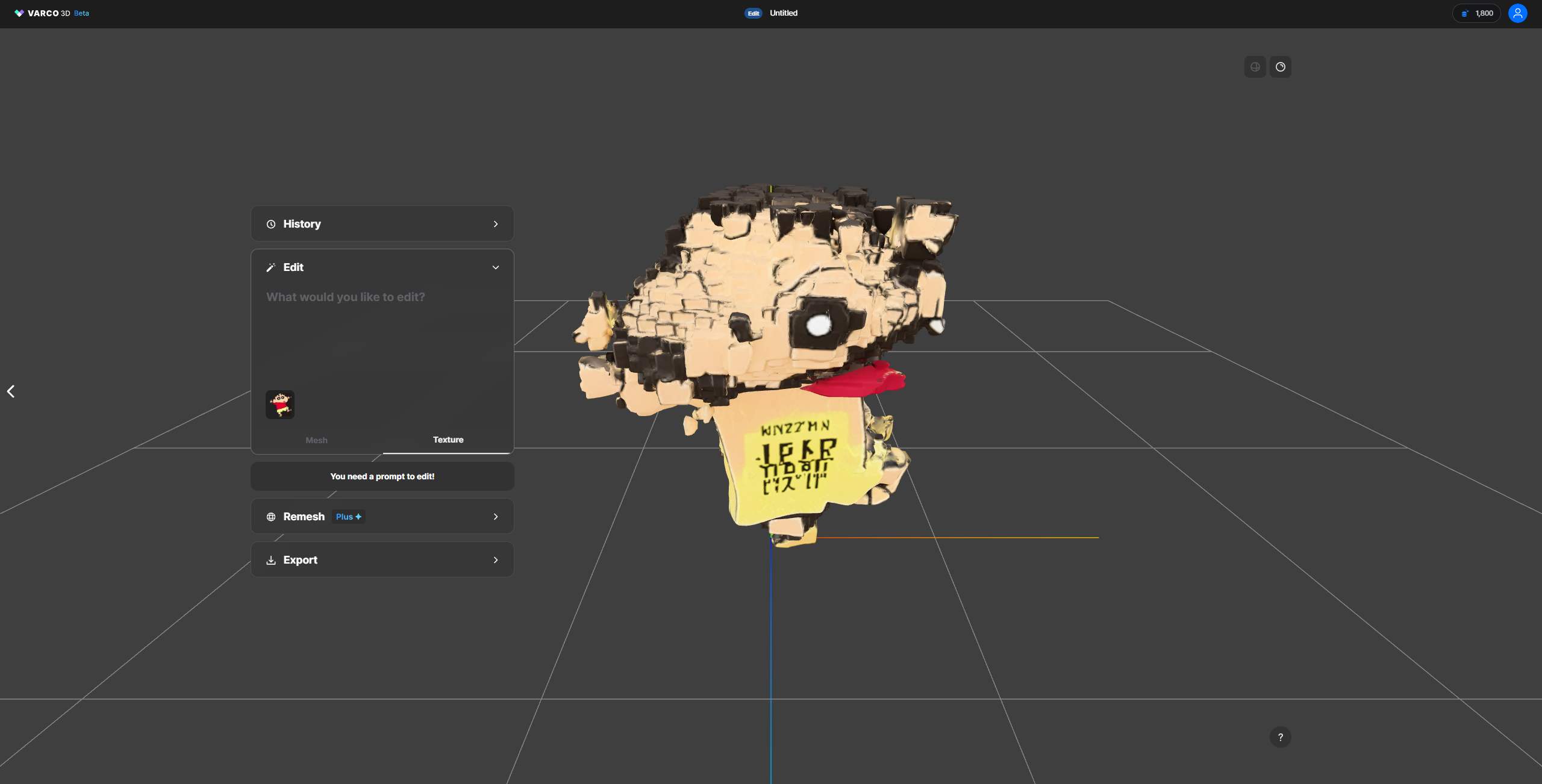Click the History clock icon

click(271, 224)
